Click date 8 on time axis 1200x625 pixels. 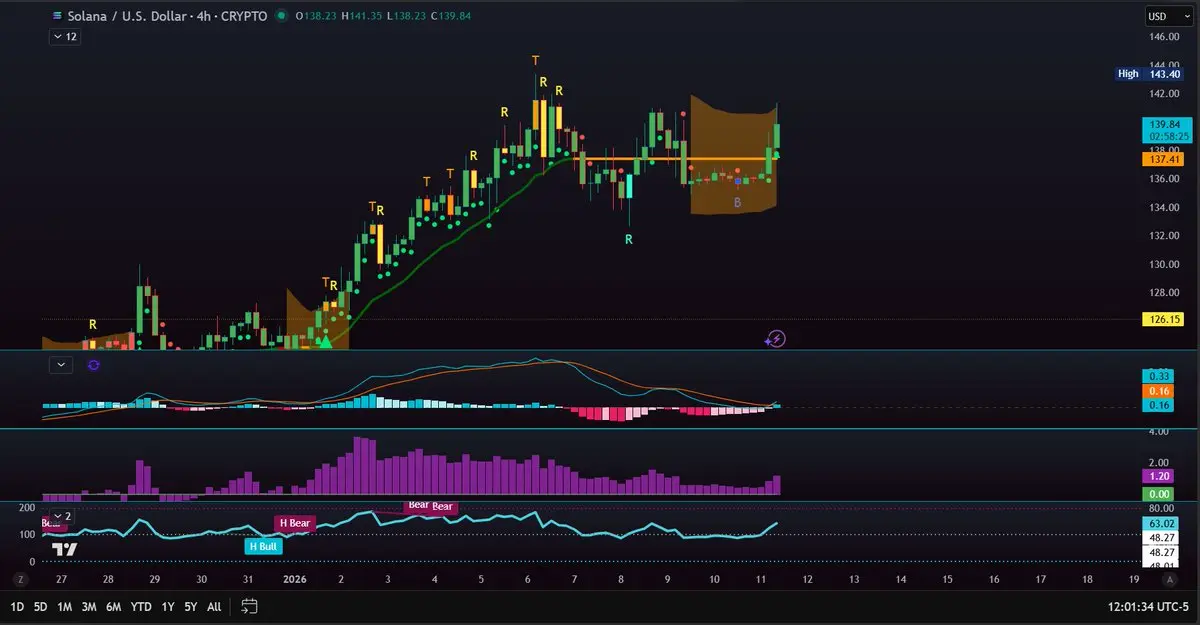click(621, 579)
